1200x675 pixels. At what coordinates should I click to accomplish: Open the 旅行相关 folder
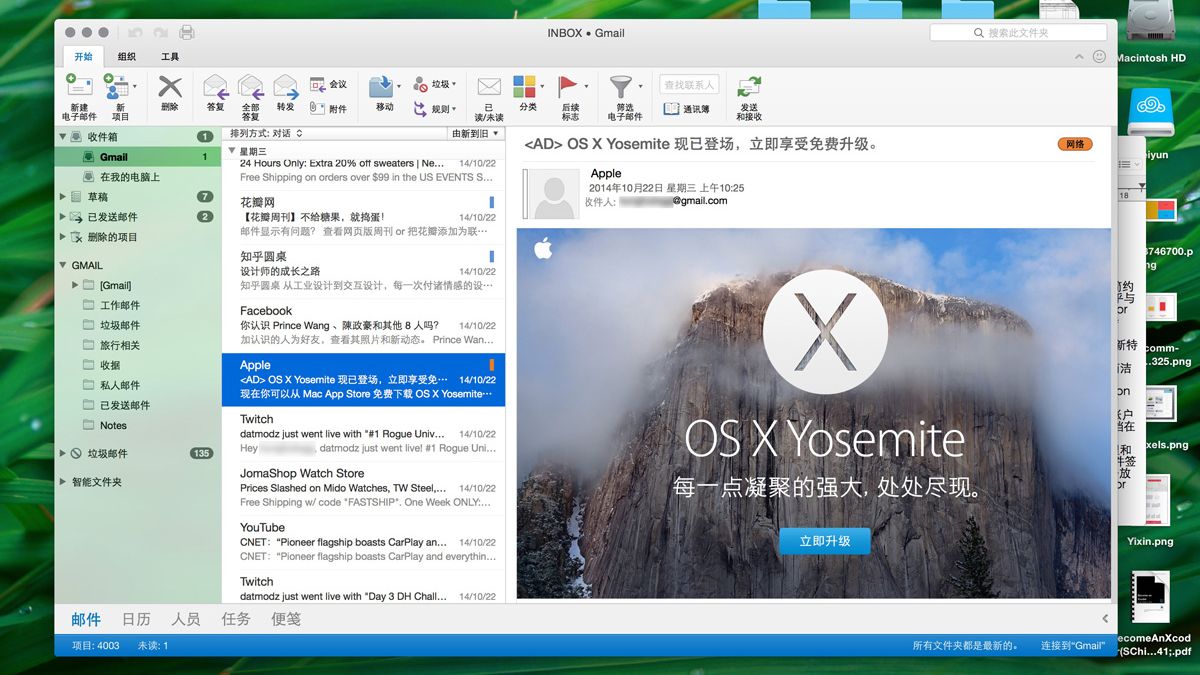click(x=137, y=345)
